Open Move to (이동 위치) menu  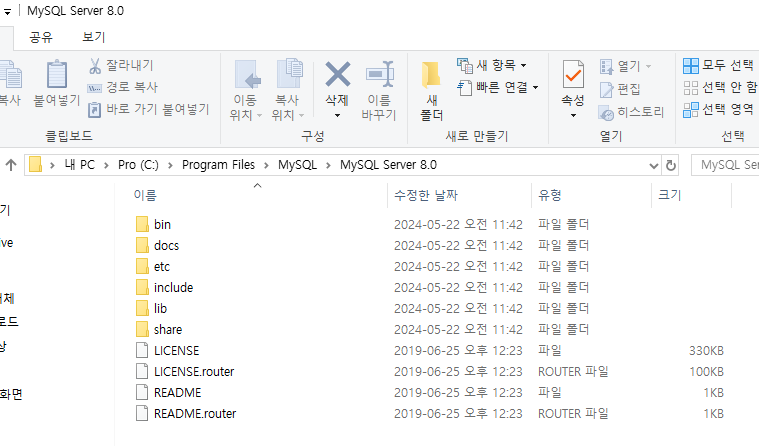[246, 90]
